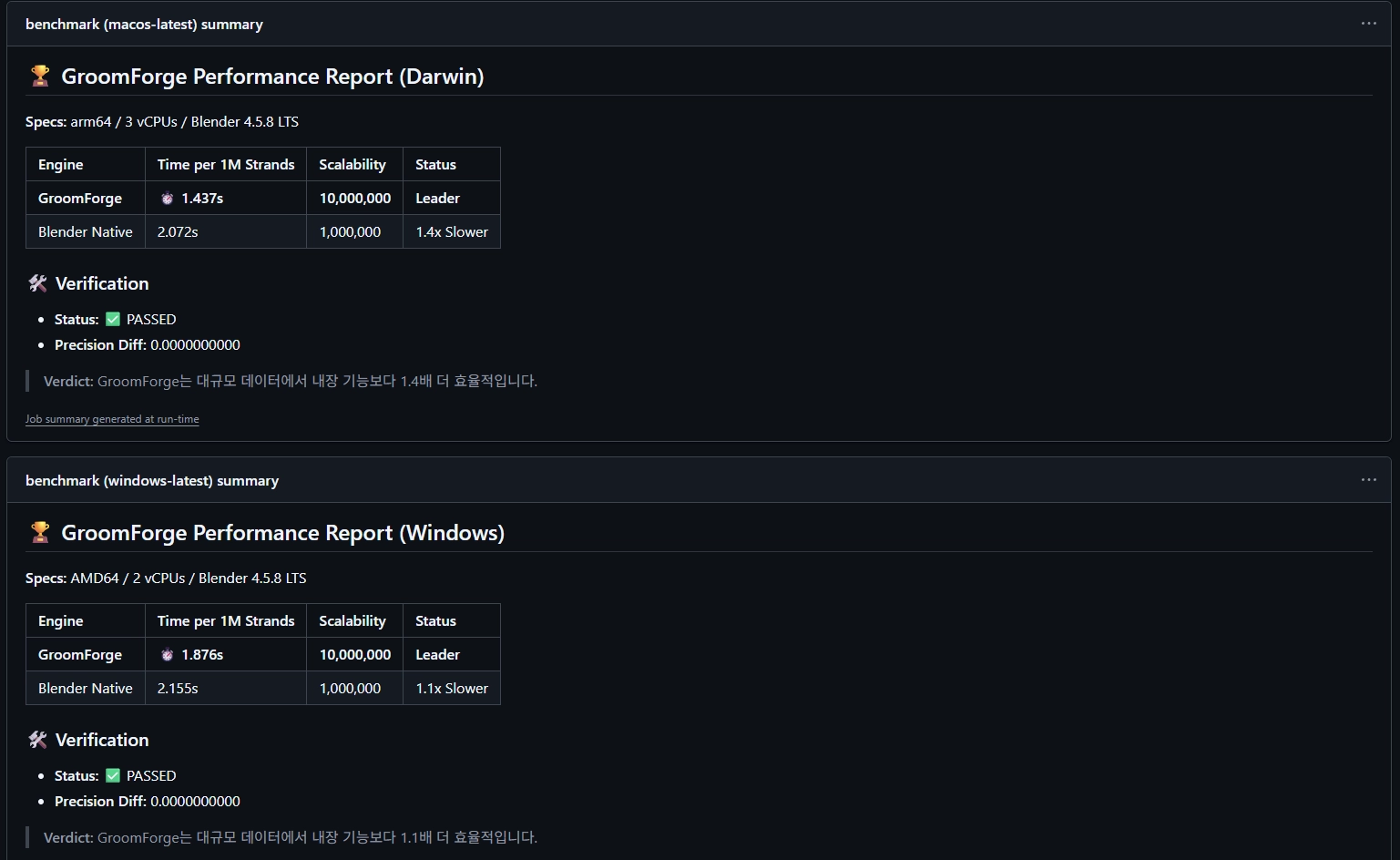Click the Engine column header in the Darwin table
This screenshot has width=1400, height=860.
[x=86, y=164]
